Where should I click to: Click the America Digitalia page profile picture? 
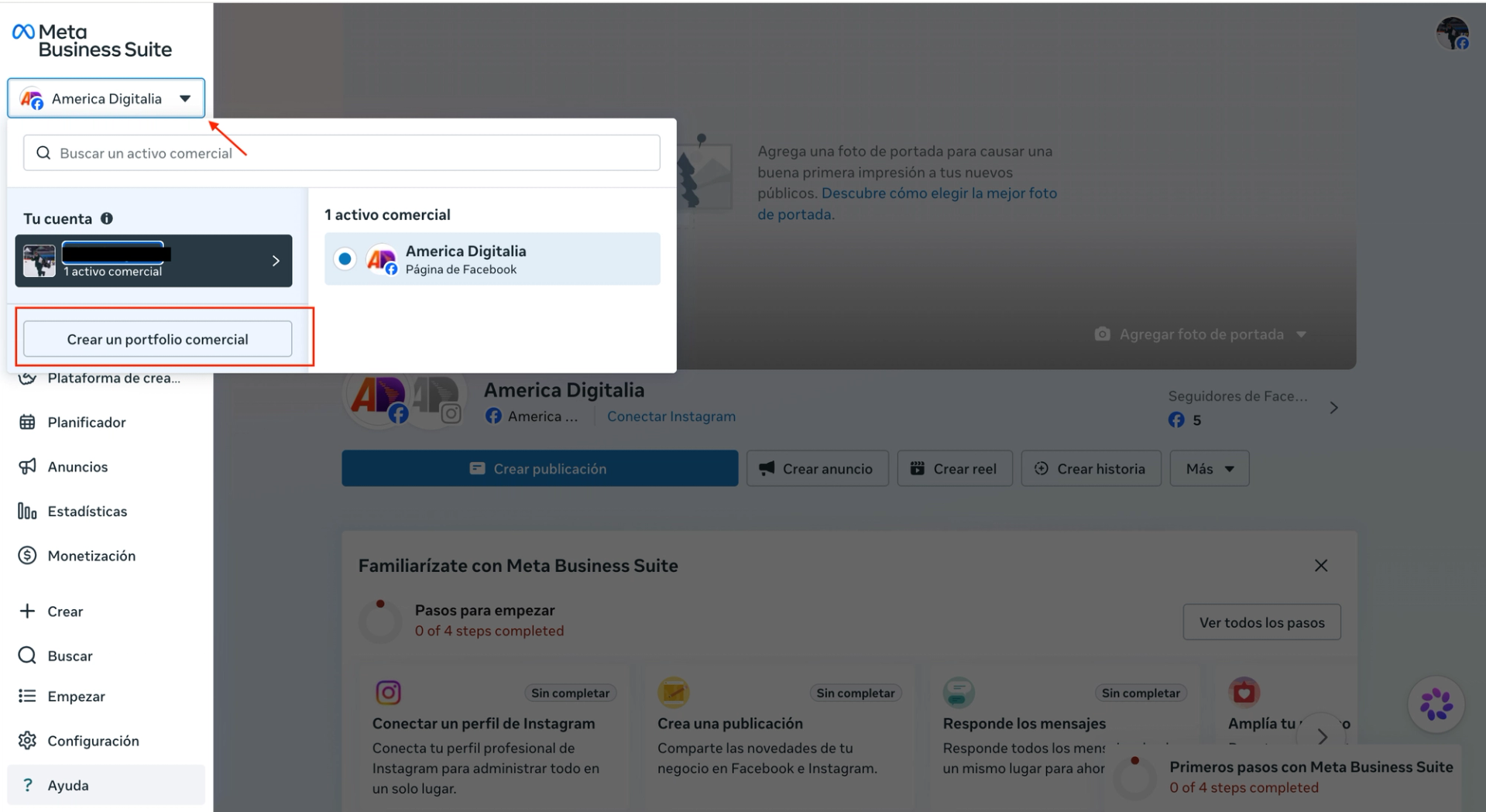[x=378, y=397]
